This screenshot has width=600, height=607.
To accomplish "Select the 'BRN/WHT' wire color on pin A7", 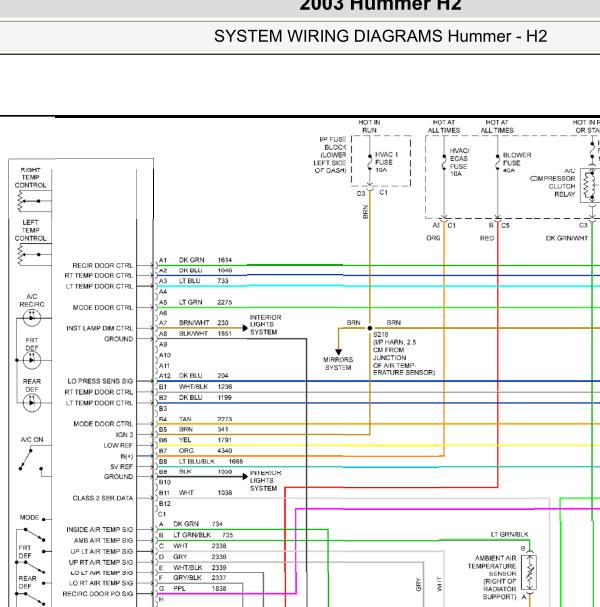I will tap(194, 323).
